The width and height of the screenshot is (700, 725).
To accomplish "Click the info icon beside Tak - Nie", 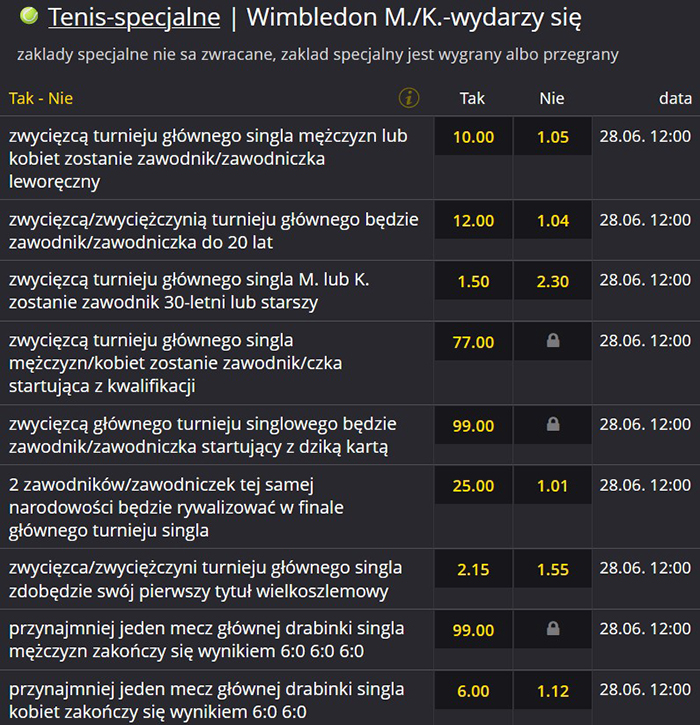I will [408, 98].
